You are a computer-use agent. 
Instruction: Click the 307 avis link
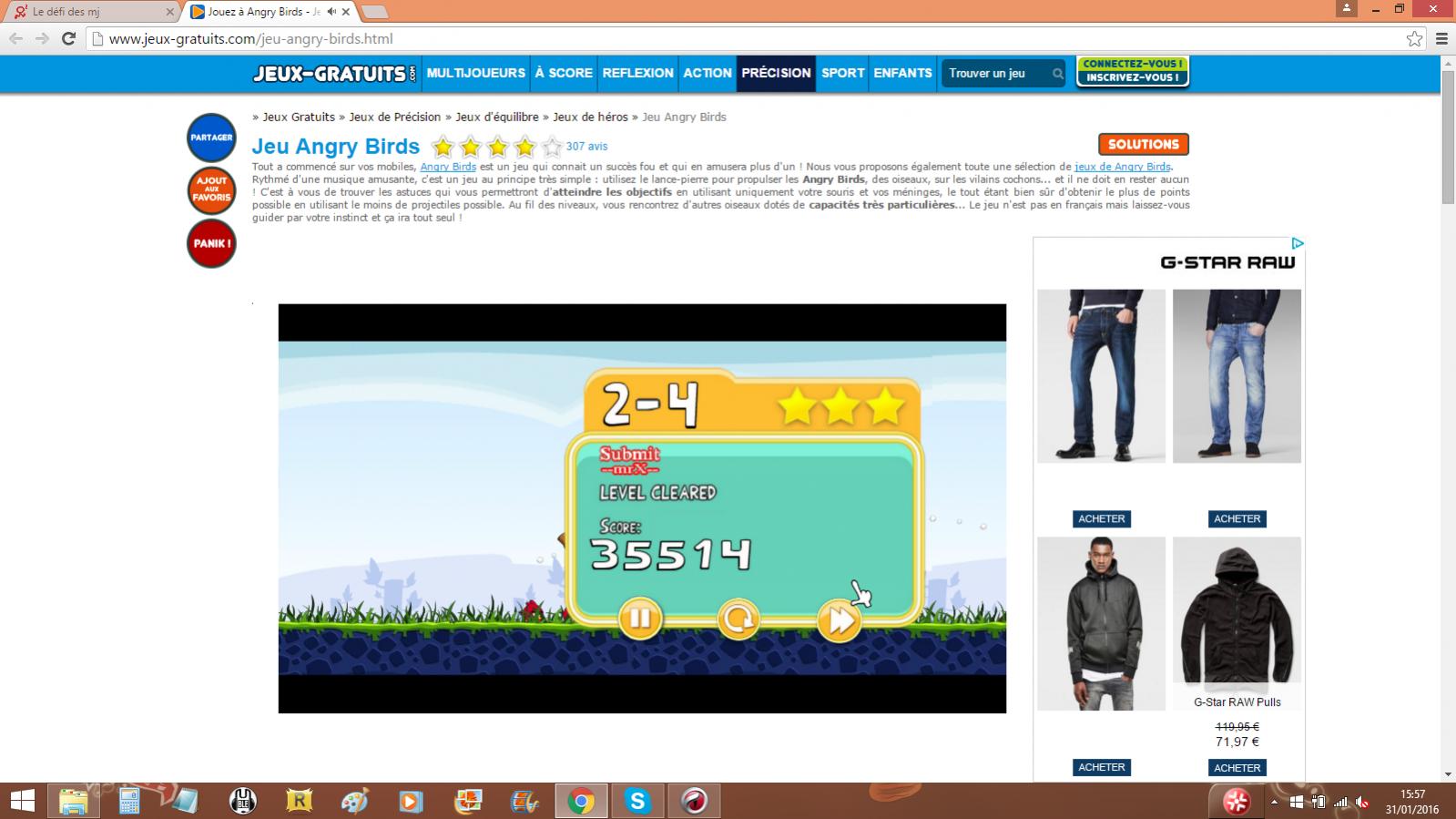click(586, 147)
